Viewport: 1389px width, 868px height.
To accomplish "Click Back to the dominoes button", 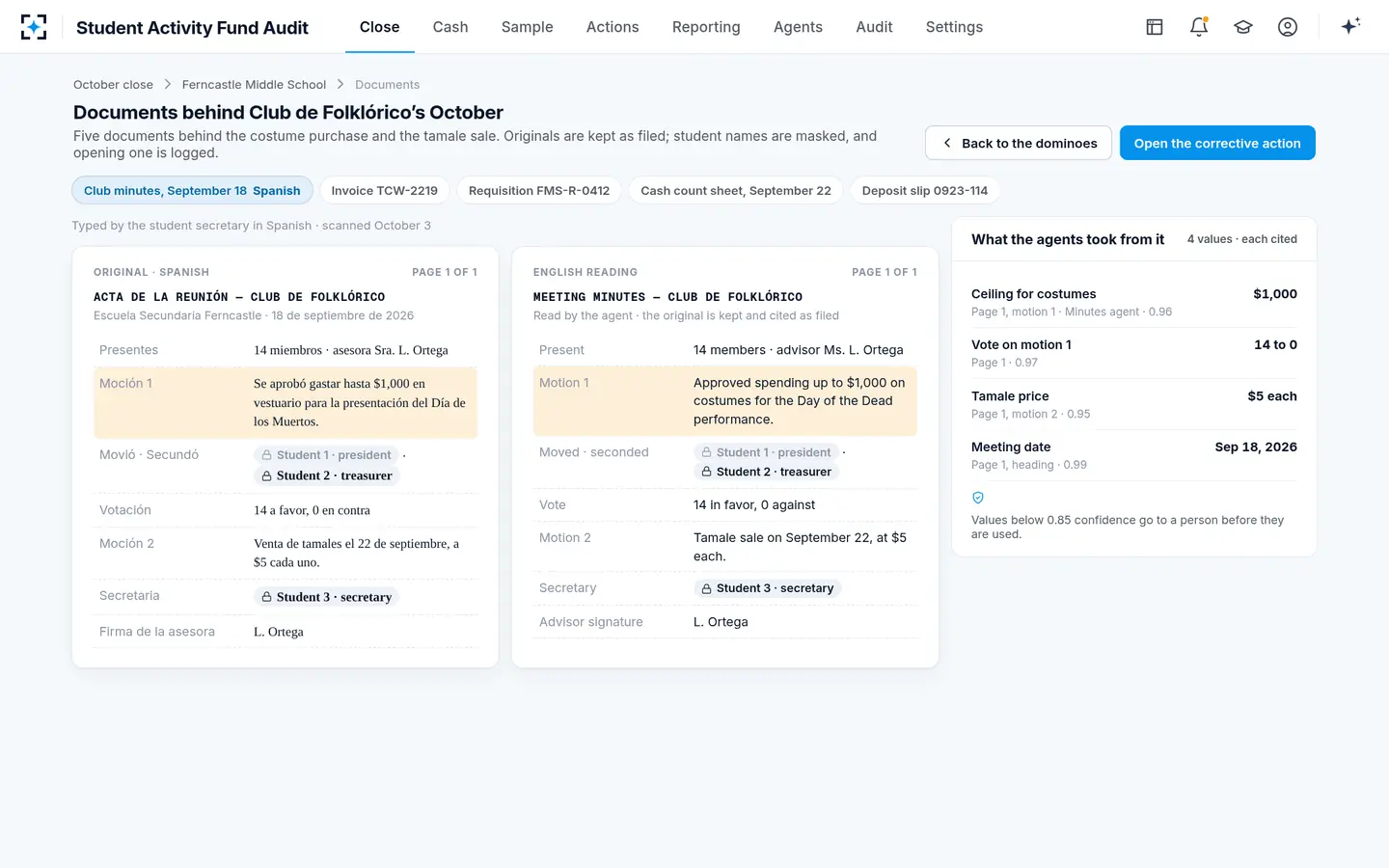I will point(1019,143).
